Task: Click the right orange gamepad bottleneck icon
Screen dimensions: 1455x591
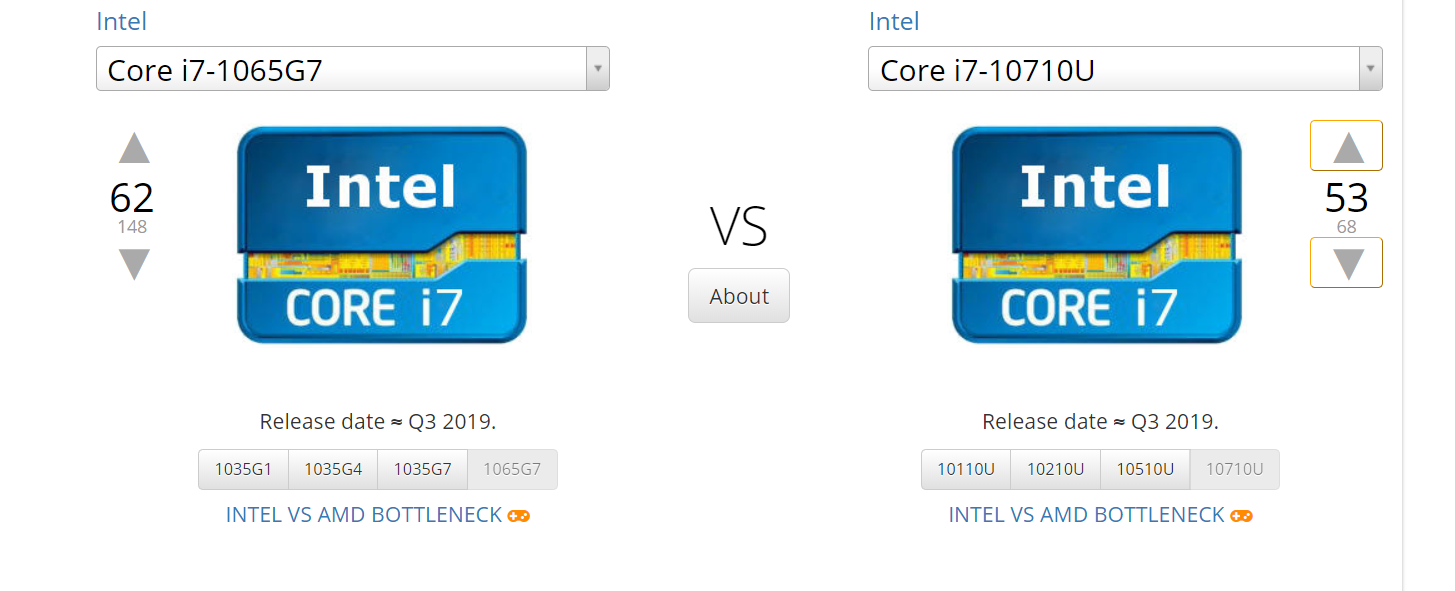Action: point(1241,516)
